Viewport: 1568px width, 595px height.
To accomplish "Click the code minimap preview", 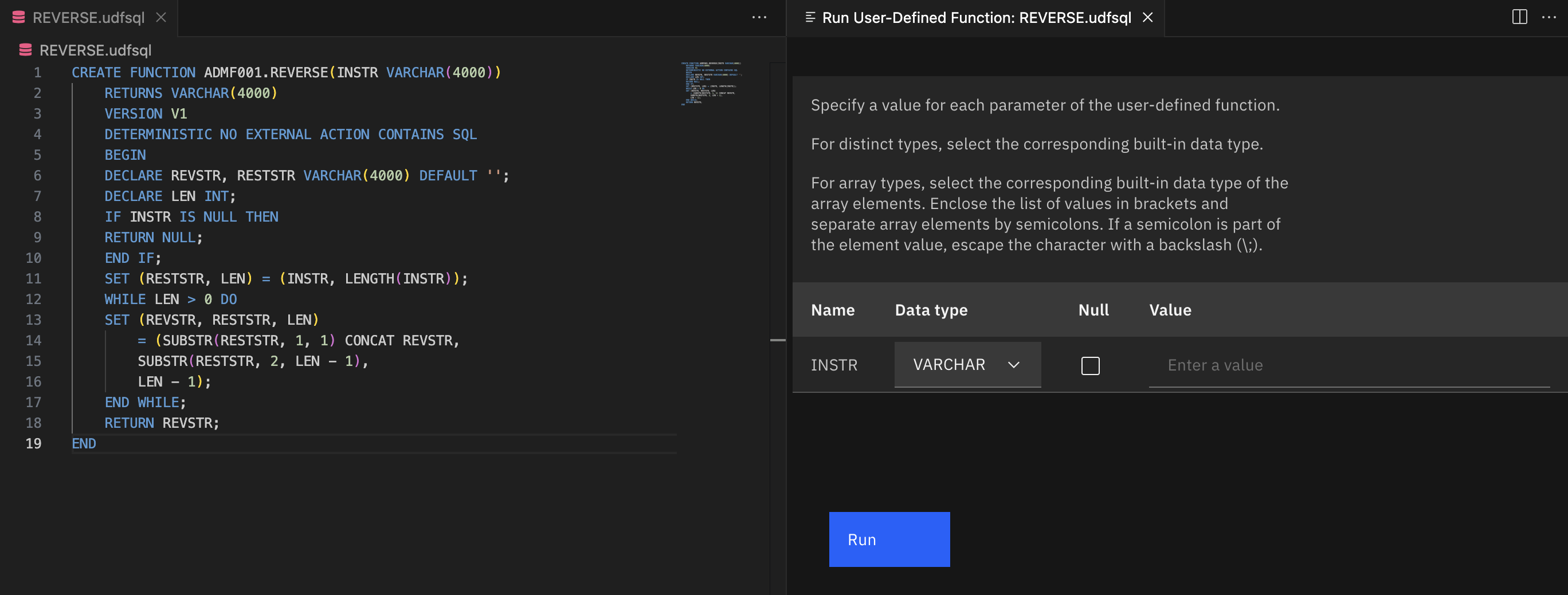I will (x=710, y=84).
